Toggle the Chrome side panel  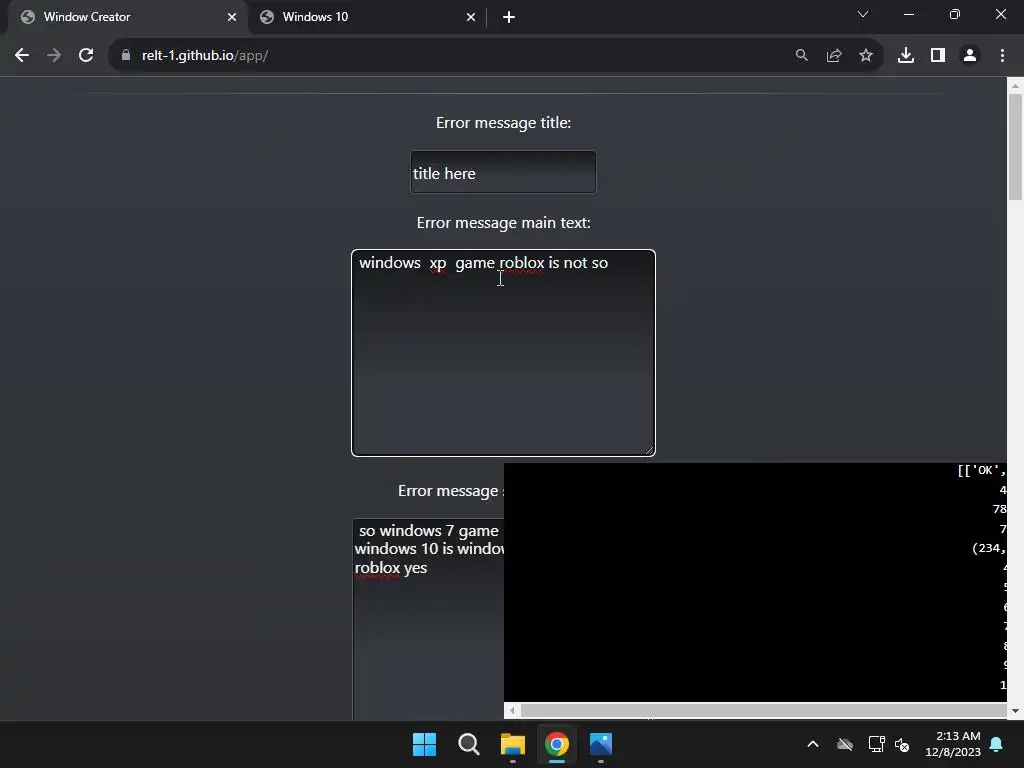pyautogui.click(x=937, y=56)
